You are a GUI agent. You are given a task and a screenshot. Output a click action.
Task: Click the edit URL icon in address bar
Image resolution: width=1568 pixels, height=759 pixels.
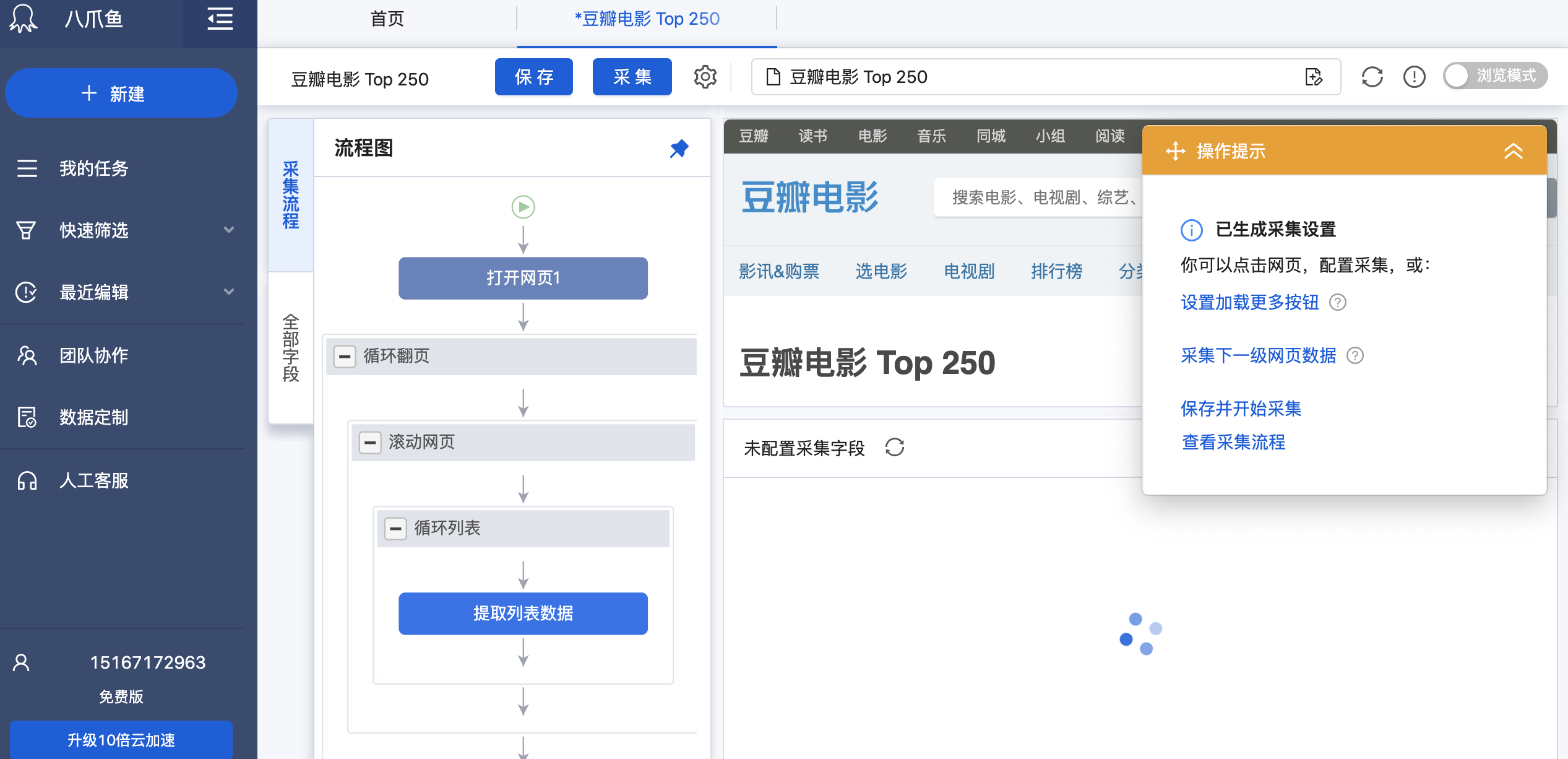[x=1313, y=77]
